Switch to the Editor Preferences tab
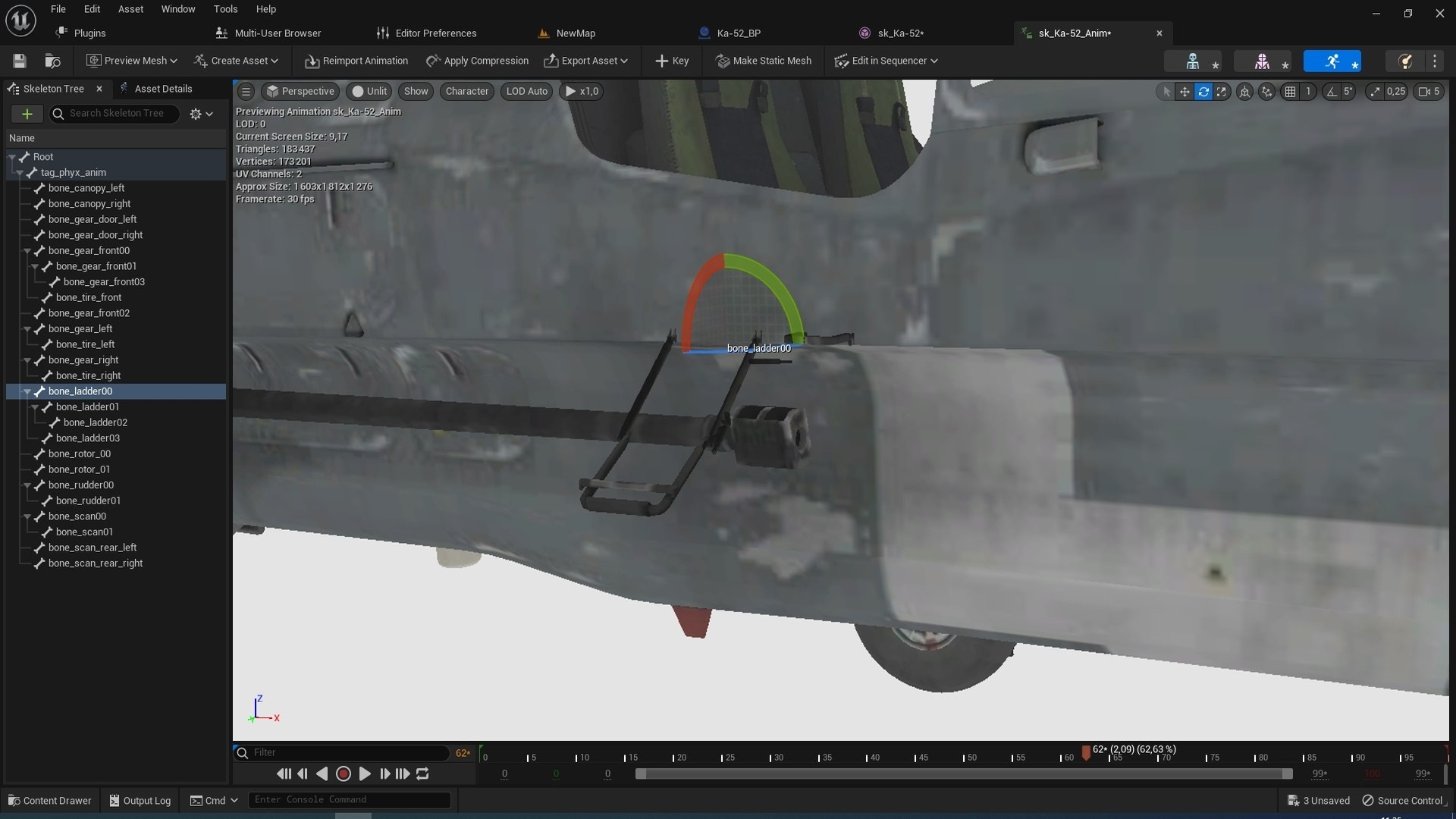Screen dimensions: 1456x819 click(427, 33)
